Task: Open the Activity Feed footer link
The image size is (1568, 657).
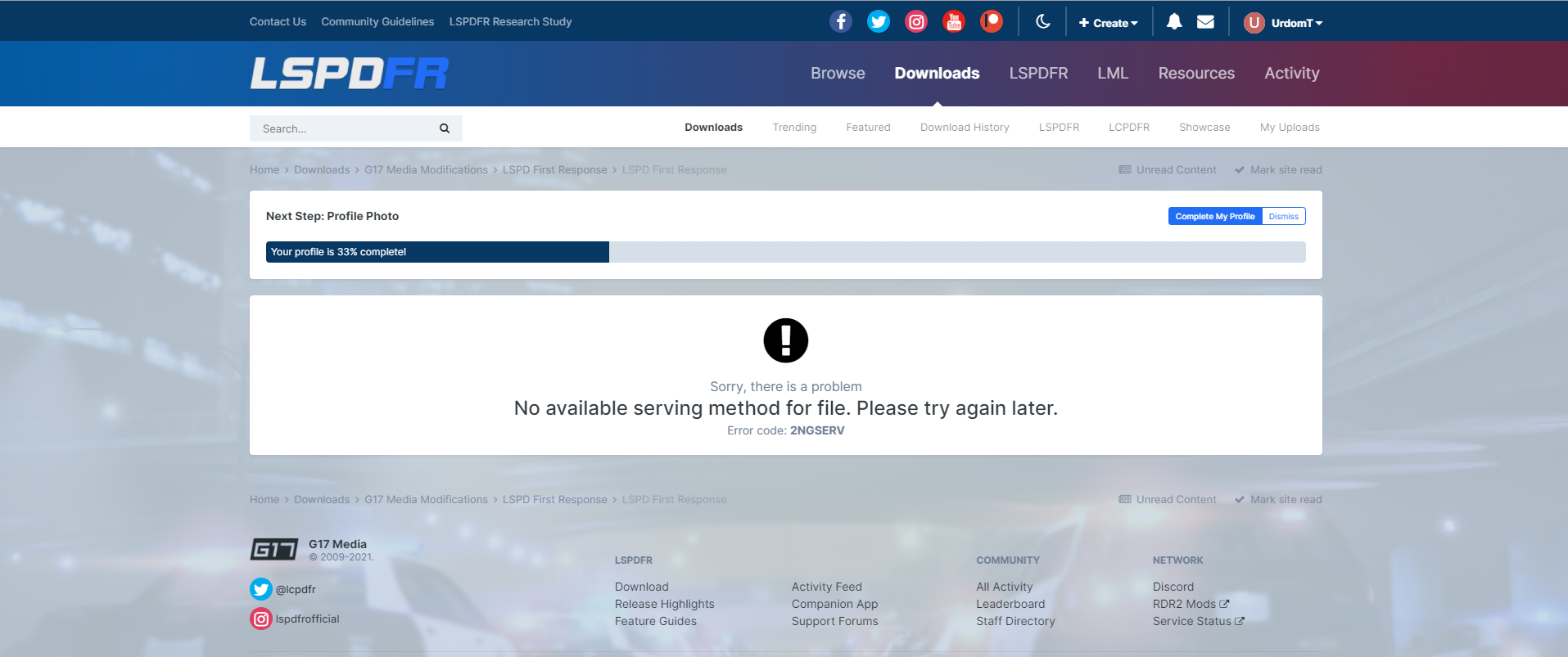Action: click(826, 587)
